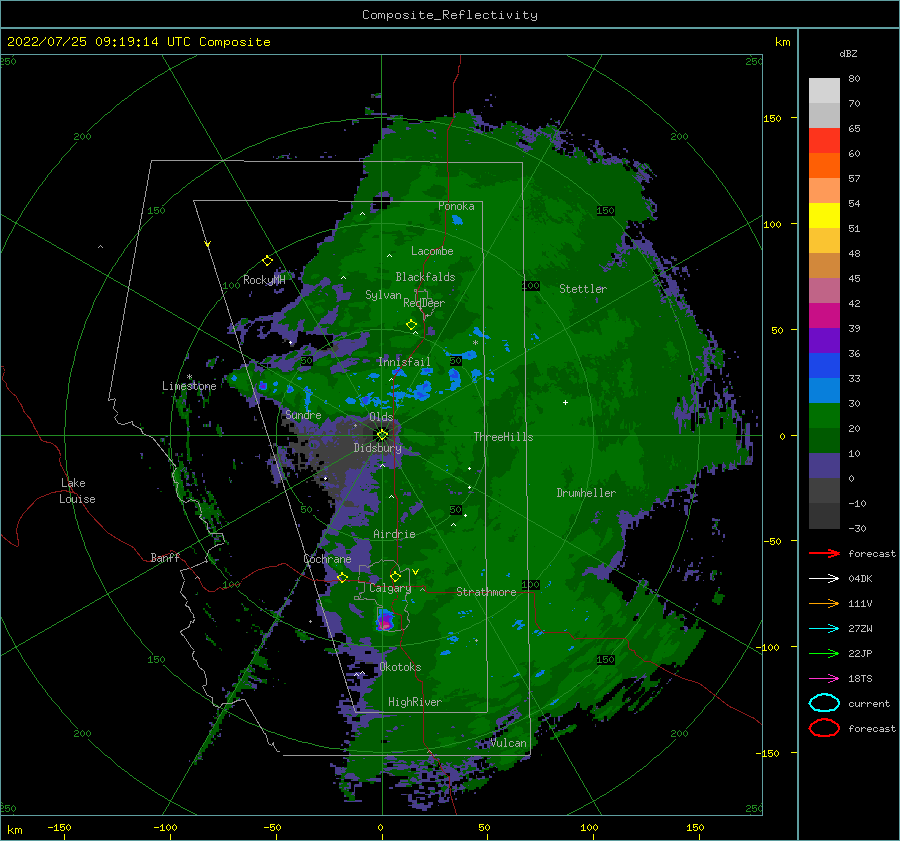Click the Innisfail city label
This screenshot has width=900, height=841.
[x=404, y=362]
